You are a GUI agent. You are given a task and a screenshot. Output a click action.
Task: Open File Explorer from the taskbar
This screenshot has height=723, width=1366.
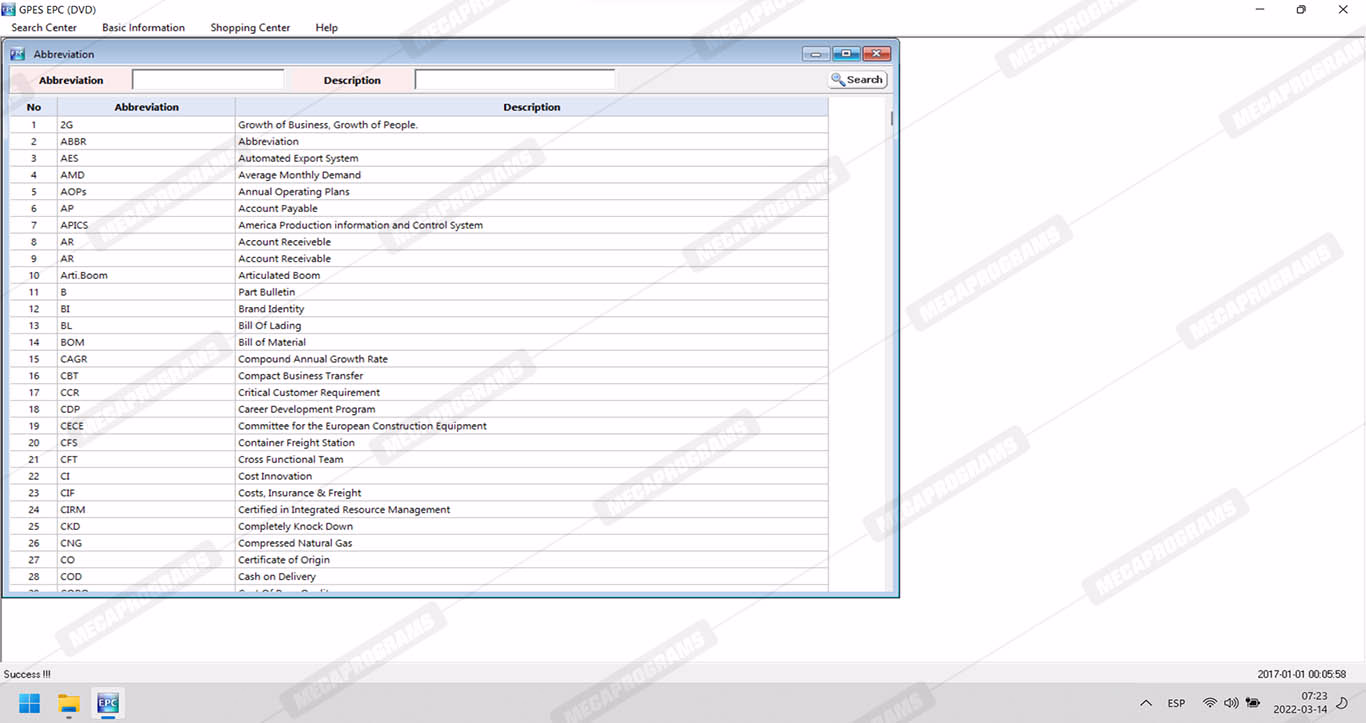pos(68,704)
